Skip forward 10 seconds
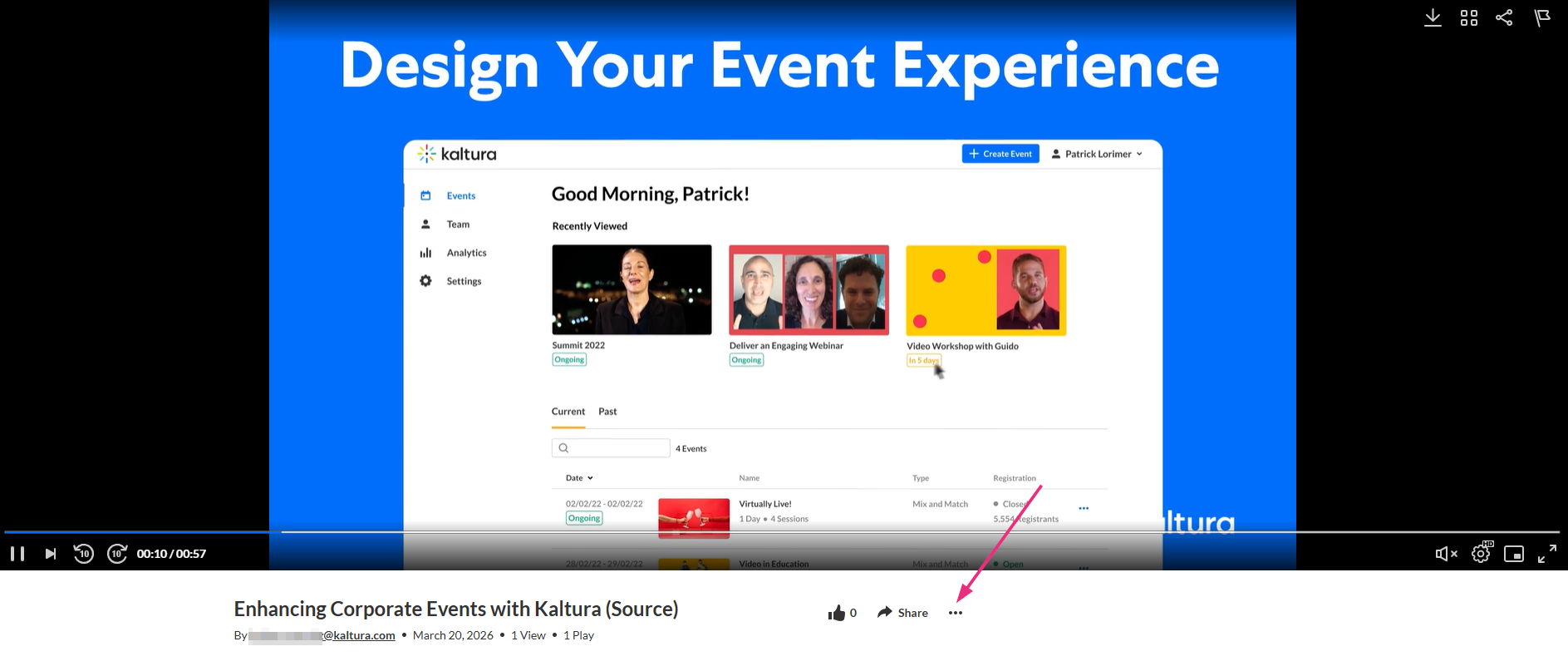1568x671 pixels. 117,554
